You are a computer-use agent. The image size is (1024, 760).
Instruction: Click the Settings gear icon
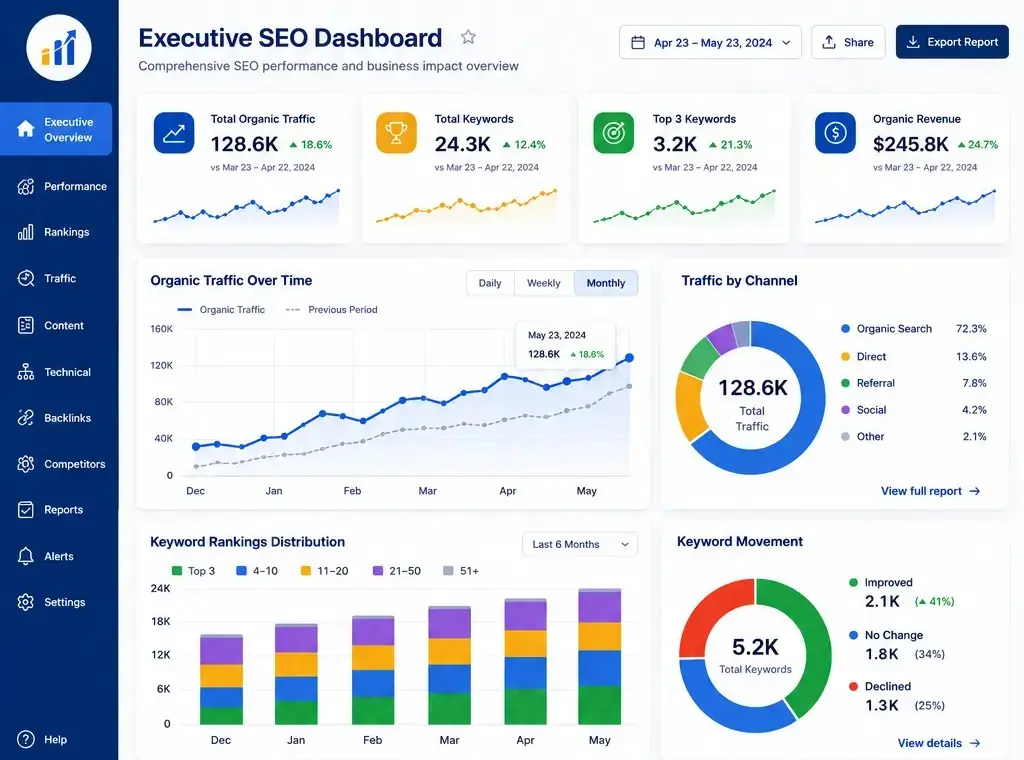(25, 602)
